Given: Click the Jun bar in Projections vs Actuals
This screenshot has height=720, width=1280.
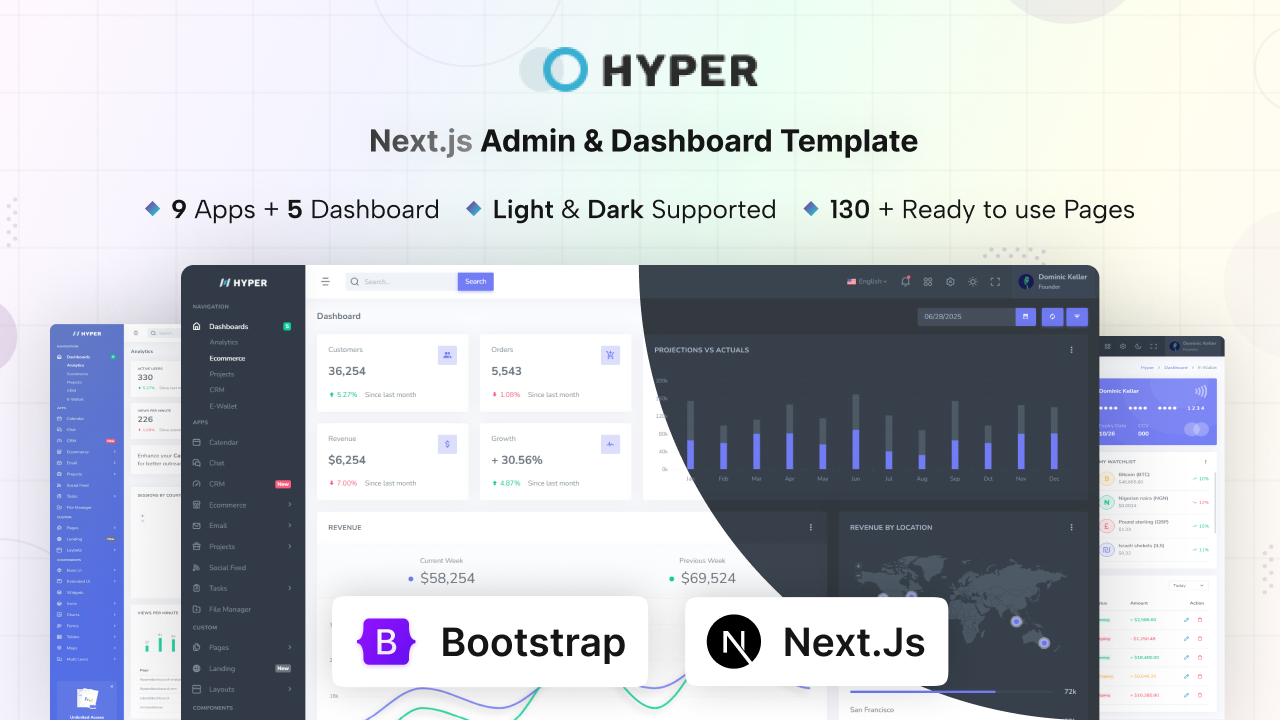Looking at the screenshot, I should pos(856,432).
